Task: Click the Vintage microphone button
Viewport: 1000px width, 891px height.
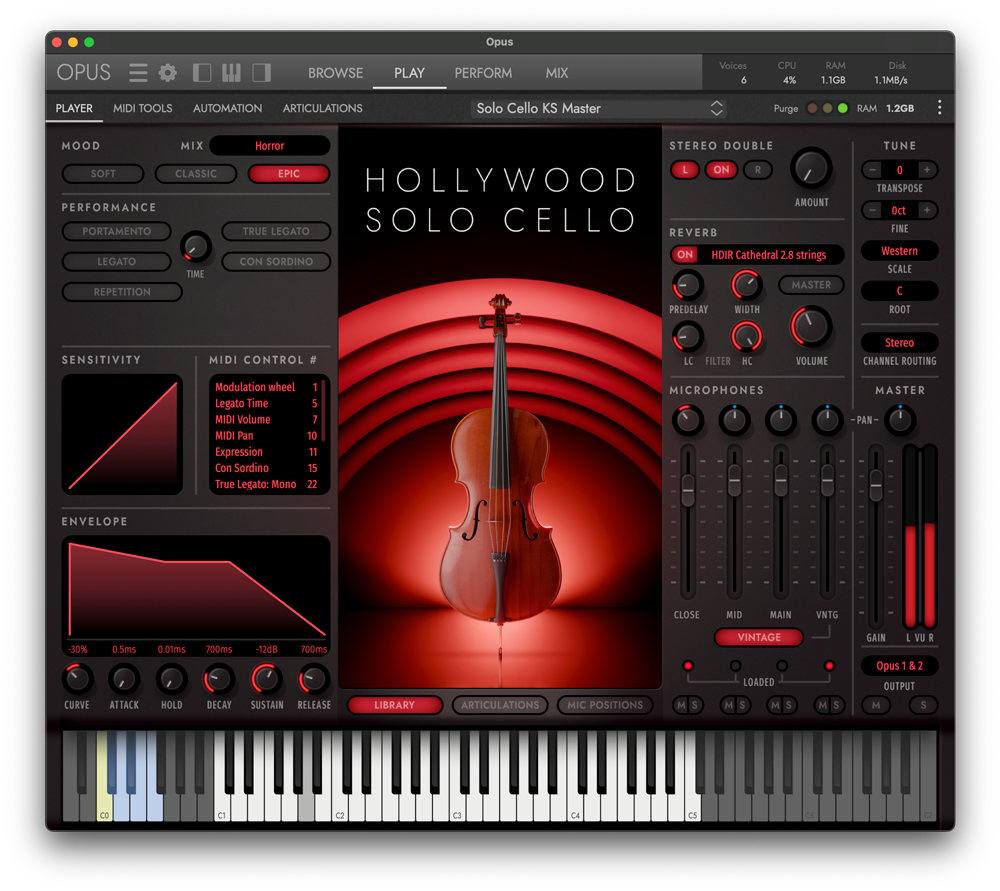Action: click(759, 637)
